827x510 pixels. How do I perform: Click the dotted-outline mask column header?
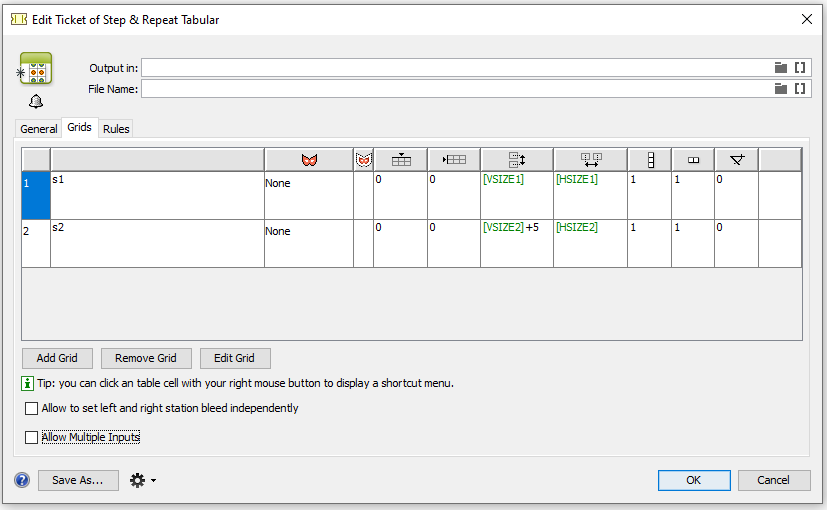point(363,160)
